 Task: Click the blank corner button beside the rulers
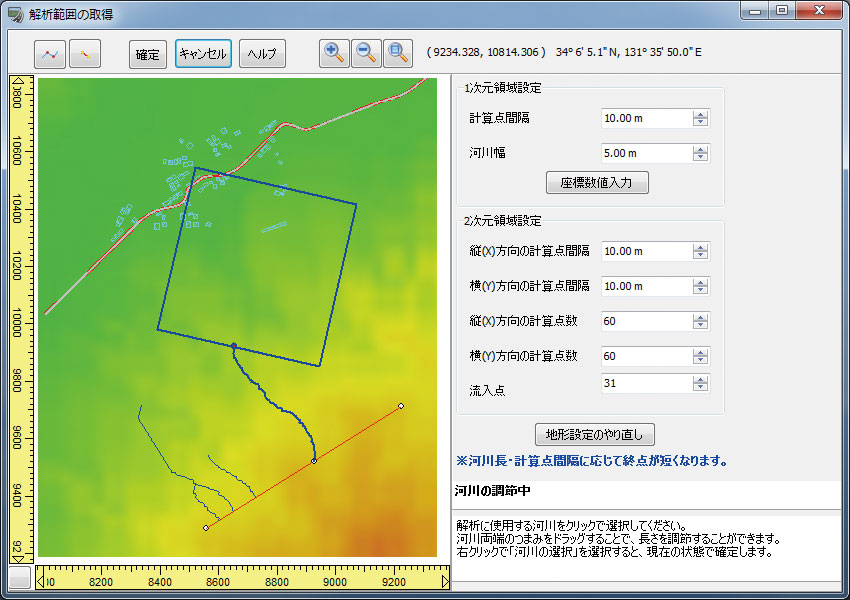[x=20, y=577]
